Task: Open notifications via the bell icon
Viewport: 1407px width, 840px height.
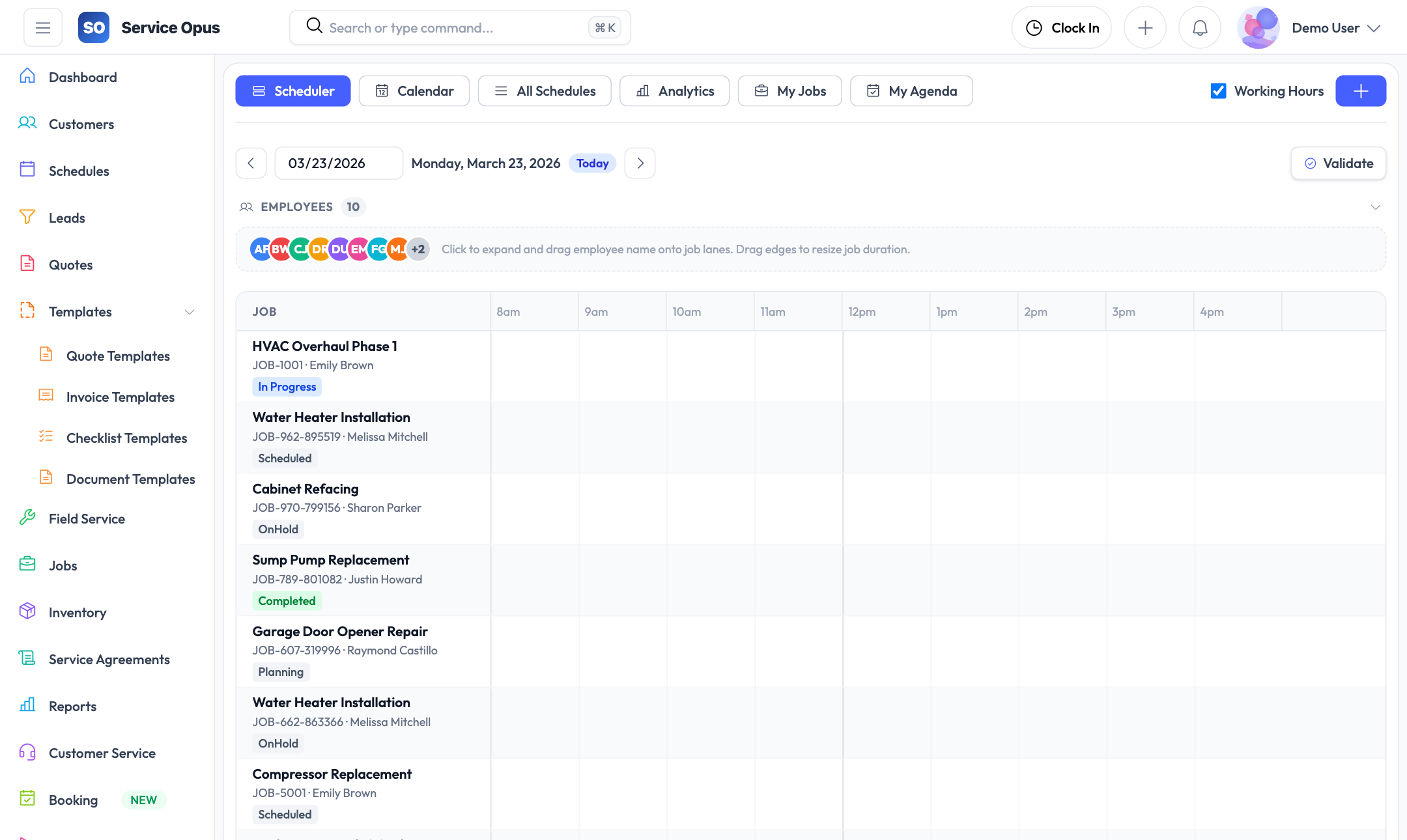Action: click(x=1199, y=27)
